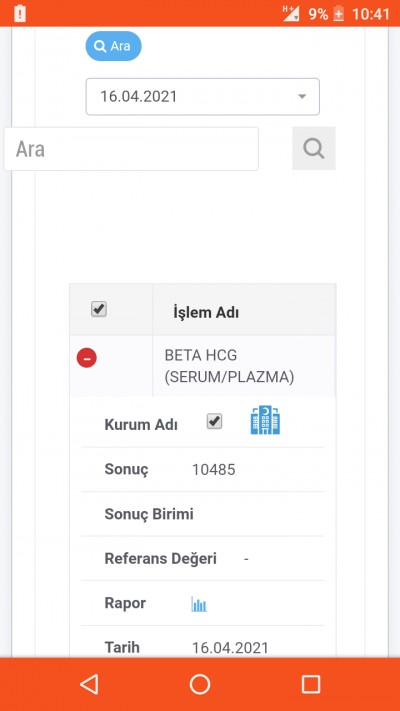The width and height of the screenshot is (400, 711).
Task: Focus the Ara search text field
Action: 131,149
